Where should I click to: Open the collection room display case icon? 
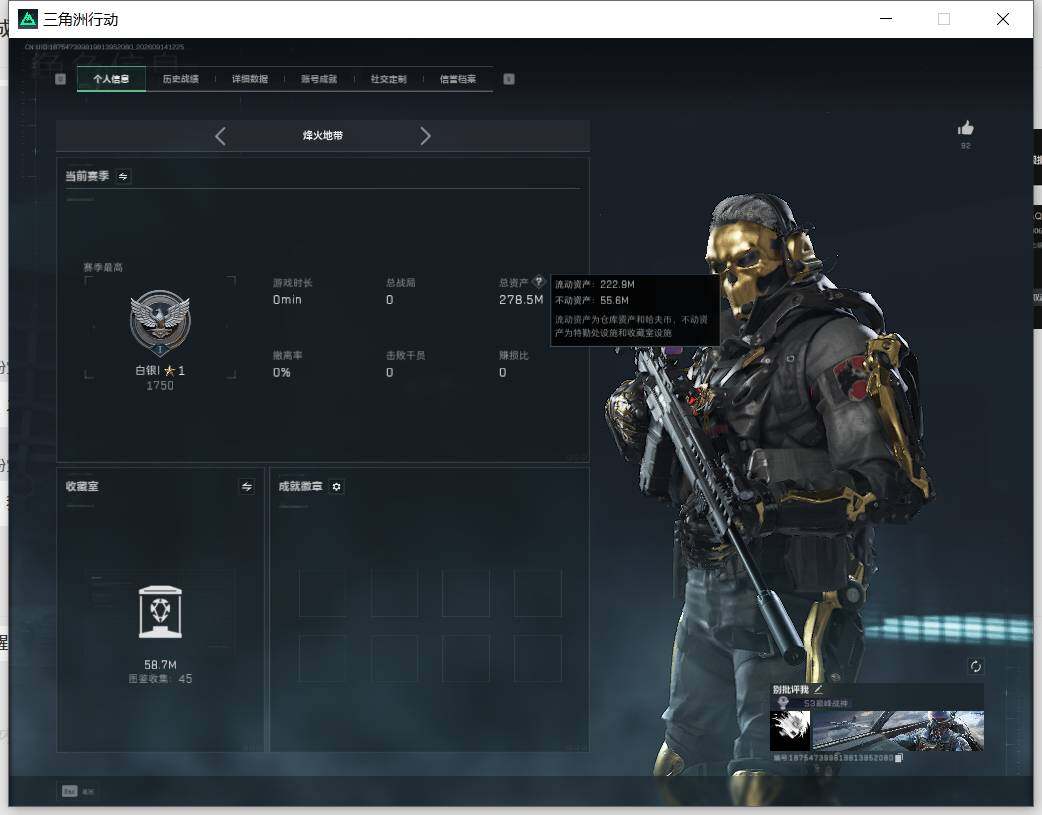(160, 612)
